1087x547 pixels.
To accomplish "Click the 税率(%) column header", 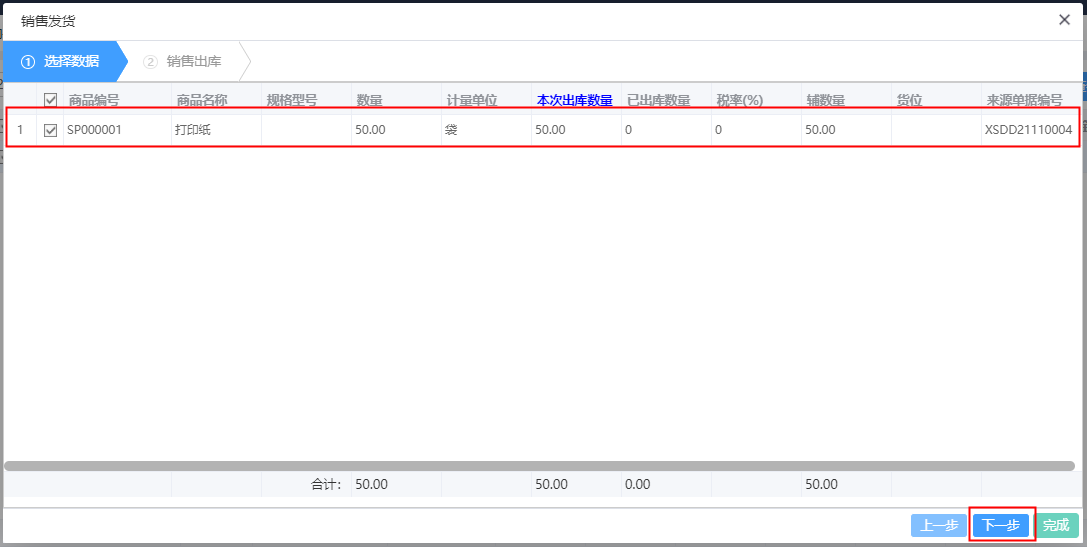I will point(740,100).
